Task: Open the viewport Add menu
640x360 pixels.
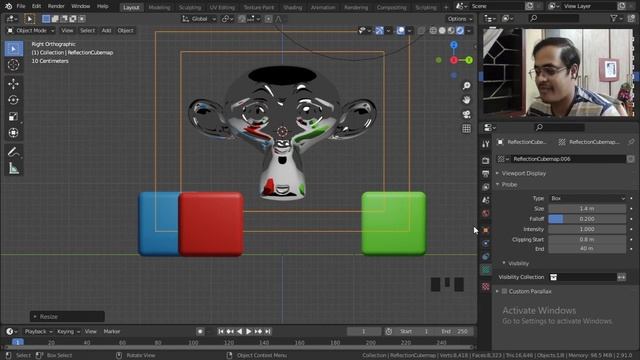Action: coord(106,31)
